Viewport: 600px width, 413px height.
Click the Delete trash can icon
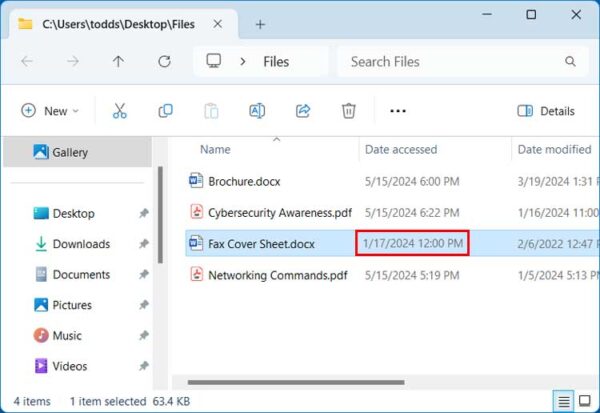point(348,111)
